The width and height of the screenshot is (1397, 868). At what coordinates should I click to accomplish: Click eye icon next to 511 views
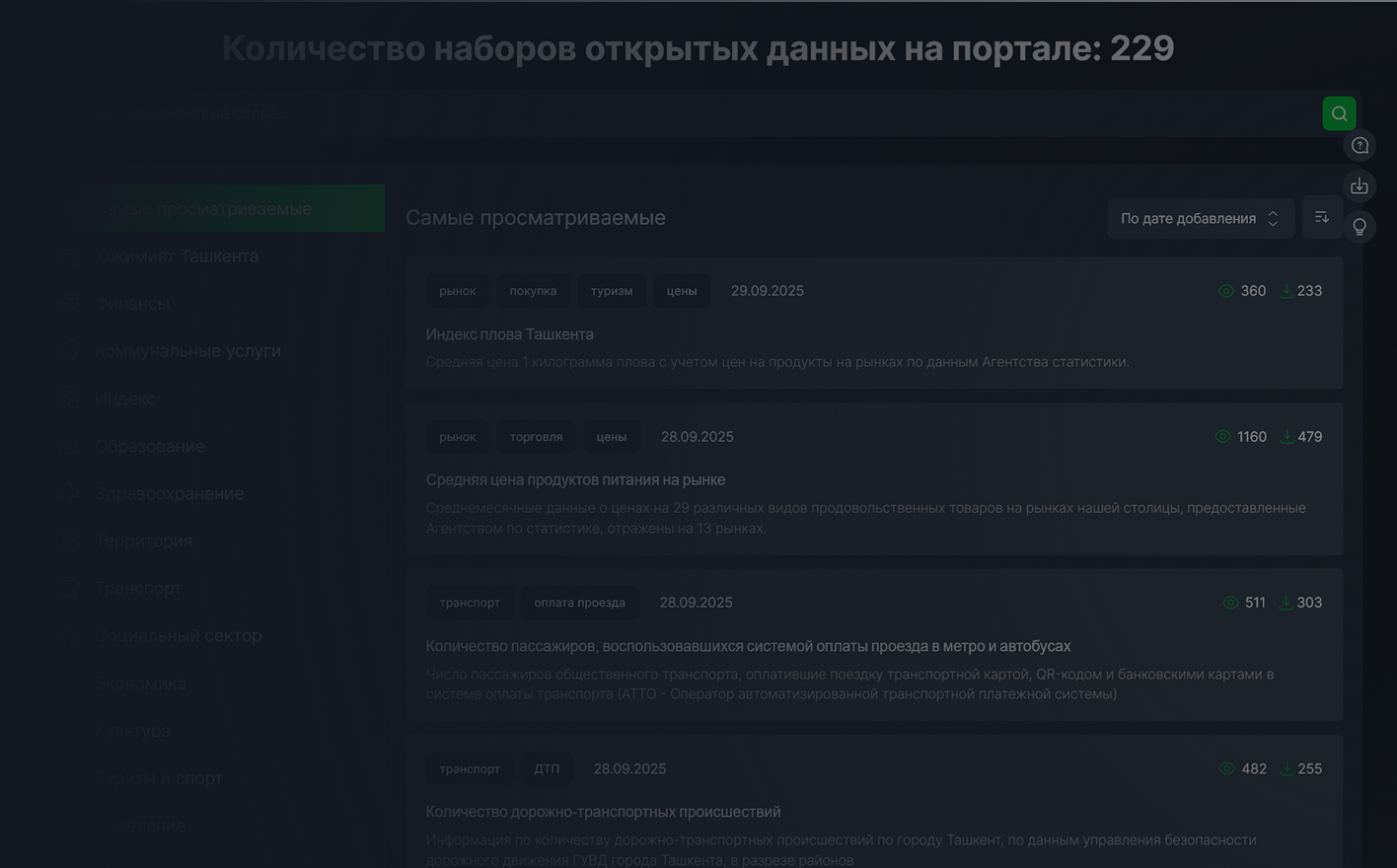pos(1230,603)
